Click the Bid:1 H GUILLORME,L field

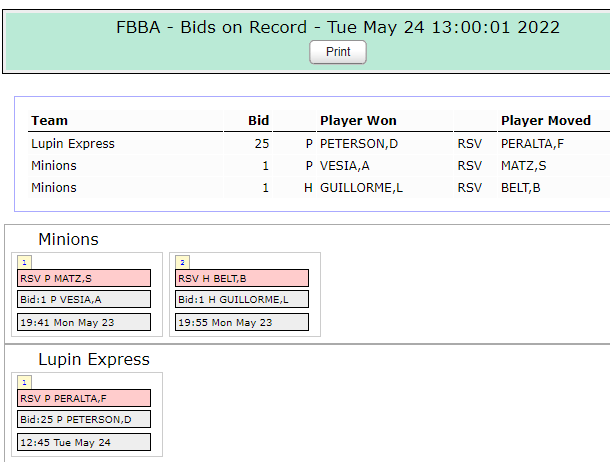(x=241, y=299)
